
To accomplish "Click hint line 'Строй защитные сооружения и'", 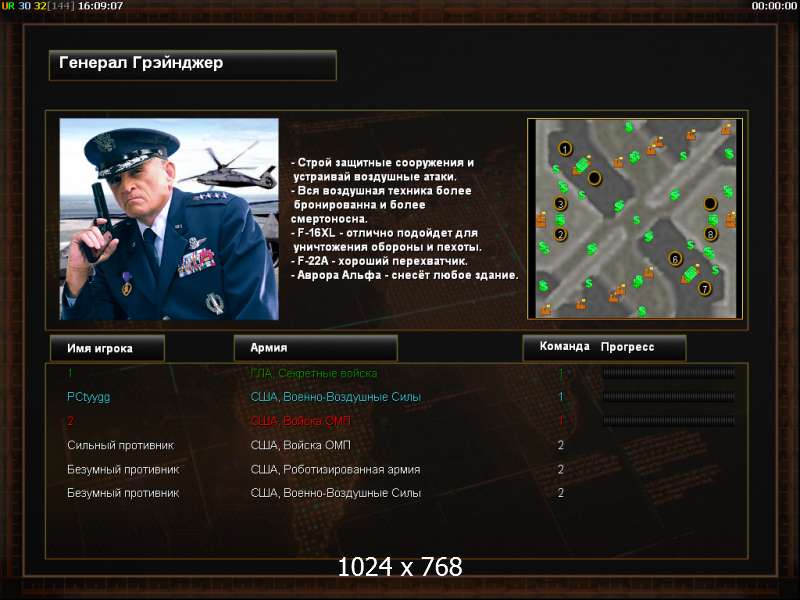I will 383,163.
